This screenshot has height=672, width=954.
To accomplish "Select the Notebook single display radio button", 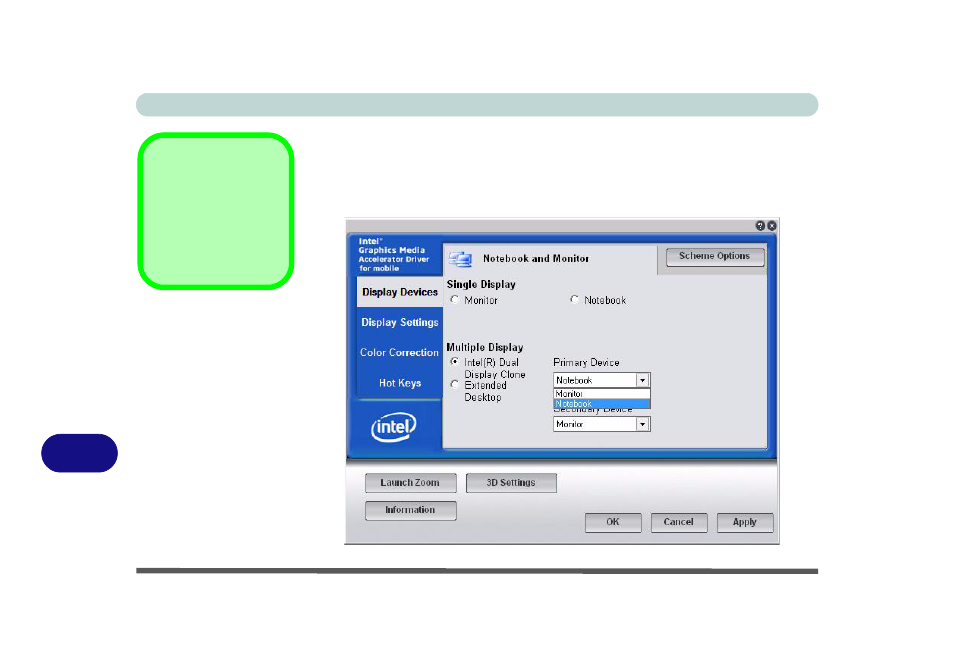I will [x=574, y=299].
